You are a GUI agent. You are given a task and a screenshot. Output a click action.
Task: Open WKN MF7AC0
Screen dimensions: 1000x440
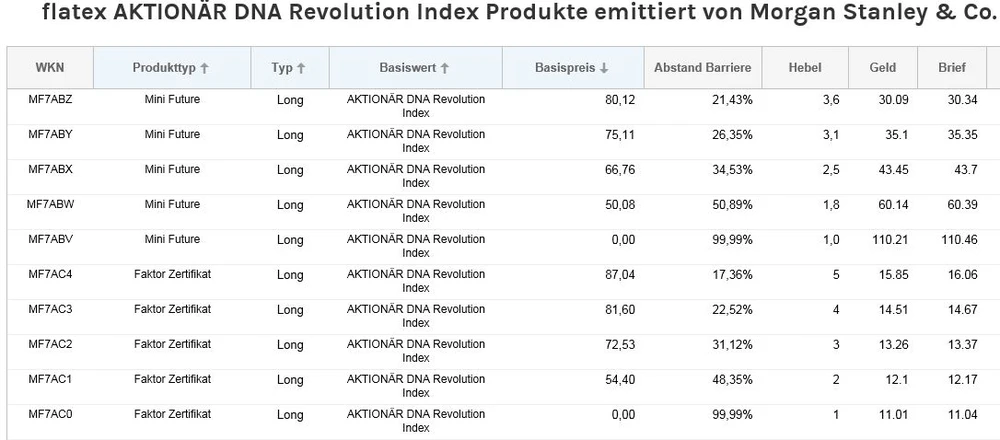(50, 414)
